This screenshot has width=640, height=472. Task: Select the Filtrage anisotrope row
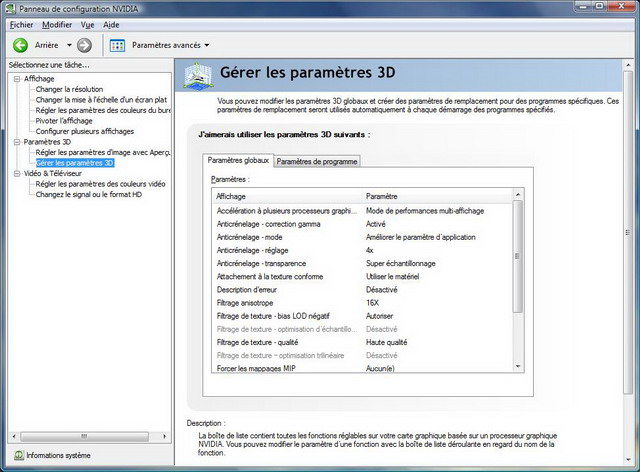pos(245,302)
